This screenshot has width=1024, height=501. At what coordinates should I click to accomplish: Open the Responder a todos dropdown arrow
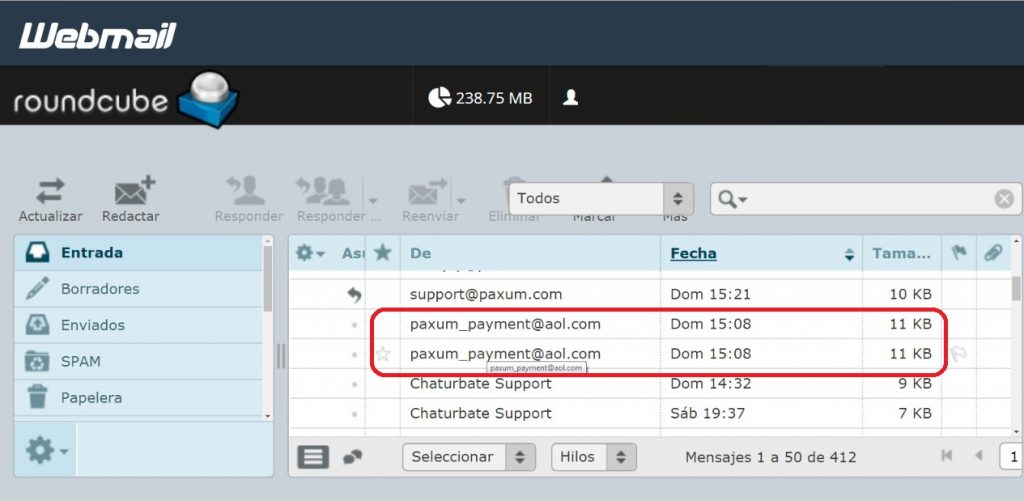(x=373, y=201)
